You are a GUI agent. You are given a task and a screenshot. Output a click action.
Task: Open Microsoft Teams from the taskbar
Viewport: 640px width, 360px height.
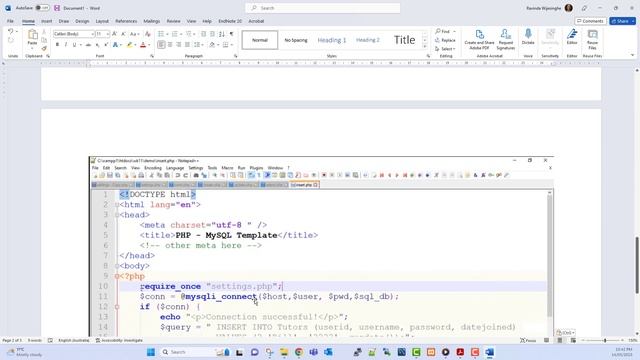313,352
